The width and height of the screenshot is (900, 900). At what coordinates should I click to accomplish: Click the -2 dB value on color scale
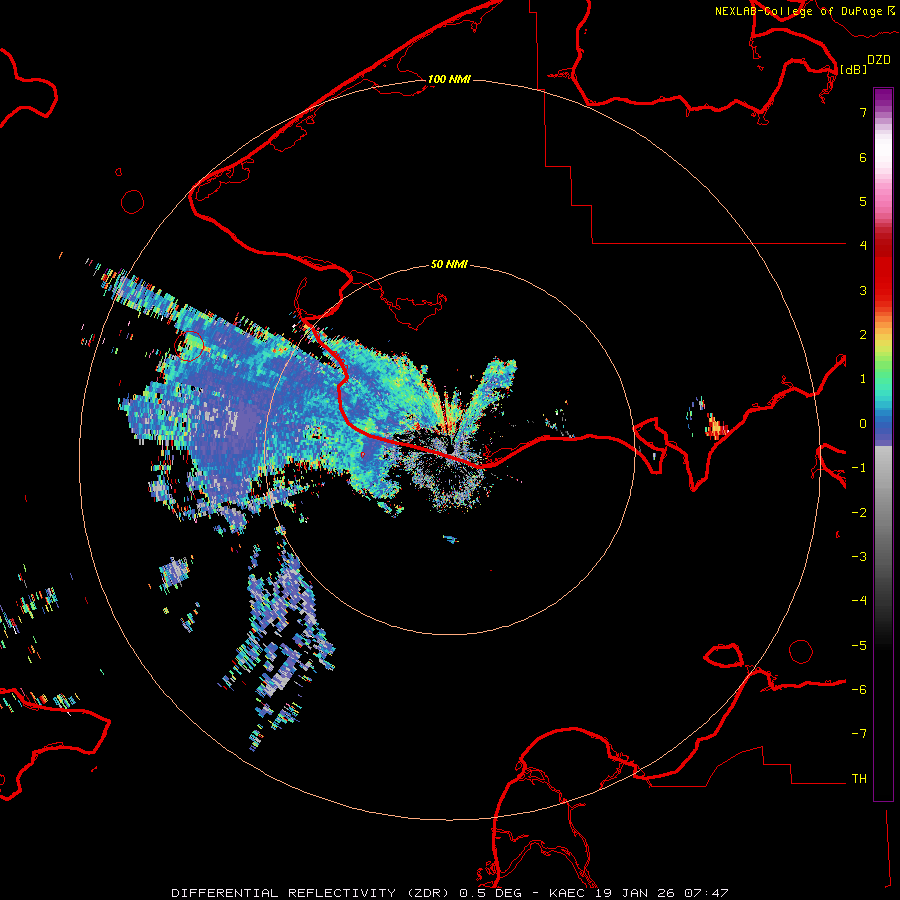click(x=859, y=513)
